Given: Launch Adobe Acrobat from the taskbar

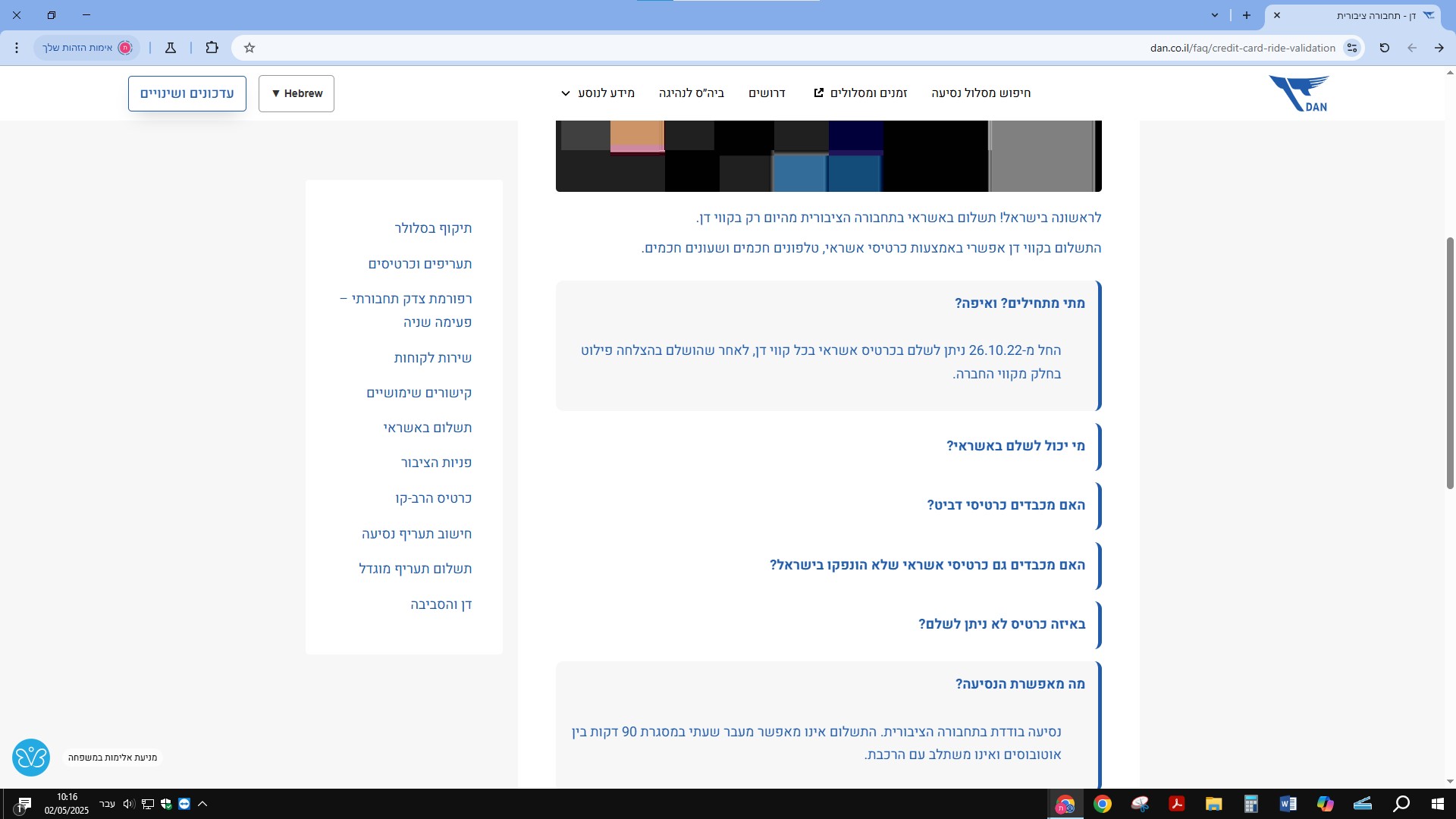Looking at the screenshot, I should point(1176,804).
